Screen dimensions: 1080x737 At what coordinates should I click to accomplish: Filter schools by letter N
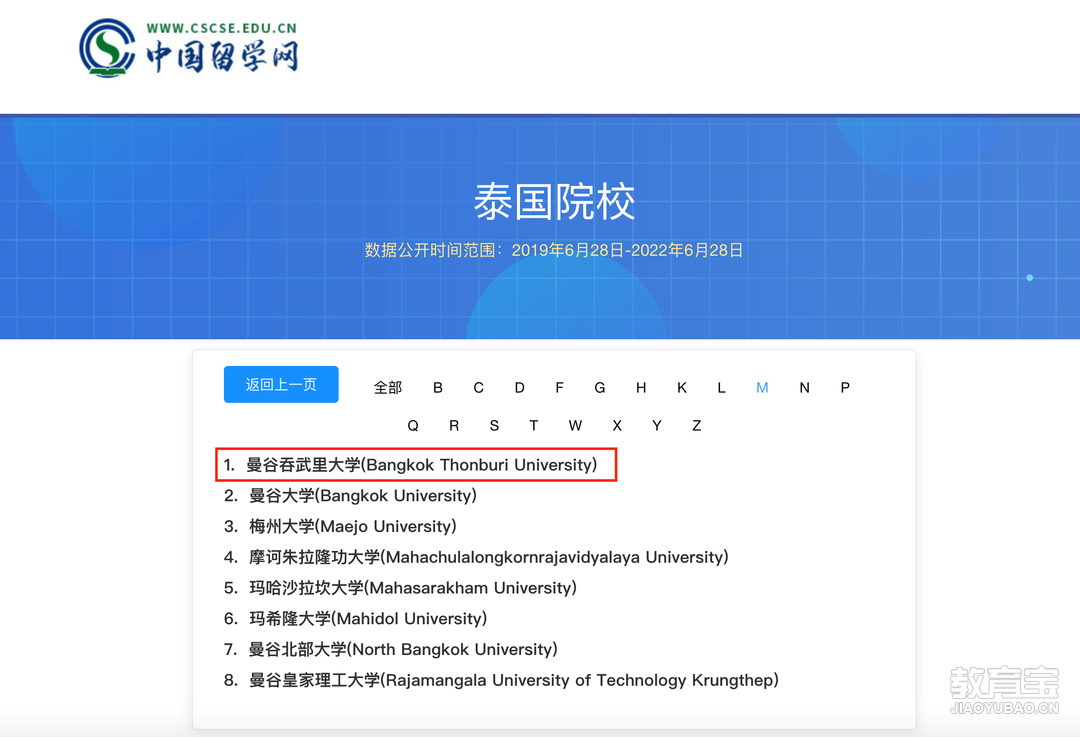tap(804, 388)
